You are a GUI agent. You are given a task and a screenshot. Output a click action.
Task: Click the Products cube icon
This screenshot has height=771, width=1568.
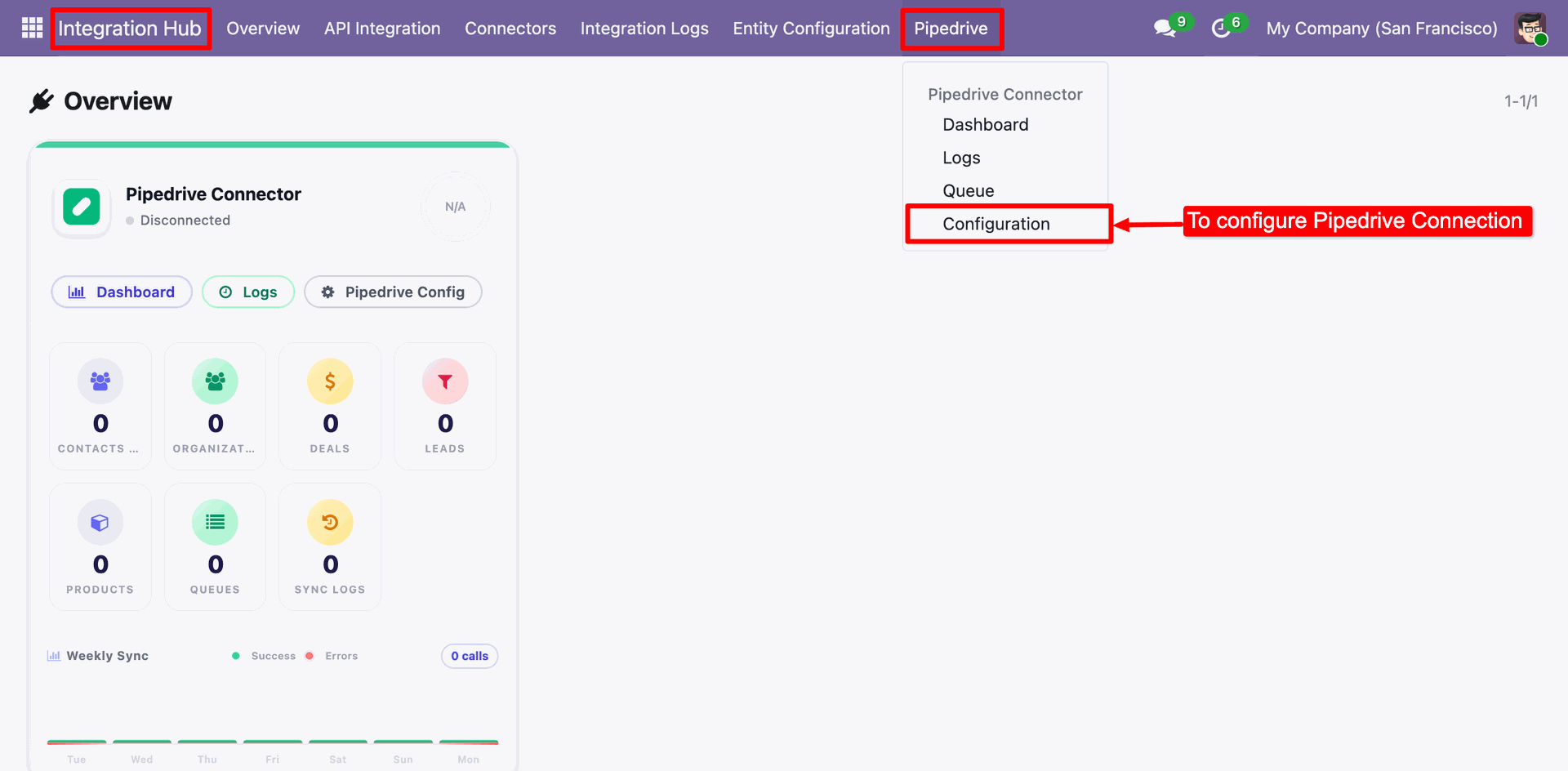click(100, 523)
